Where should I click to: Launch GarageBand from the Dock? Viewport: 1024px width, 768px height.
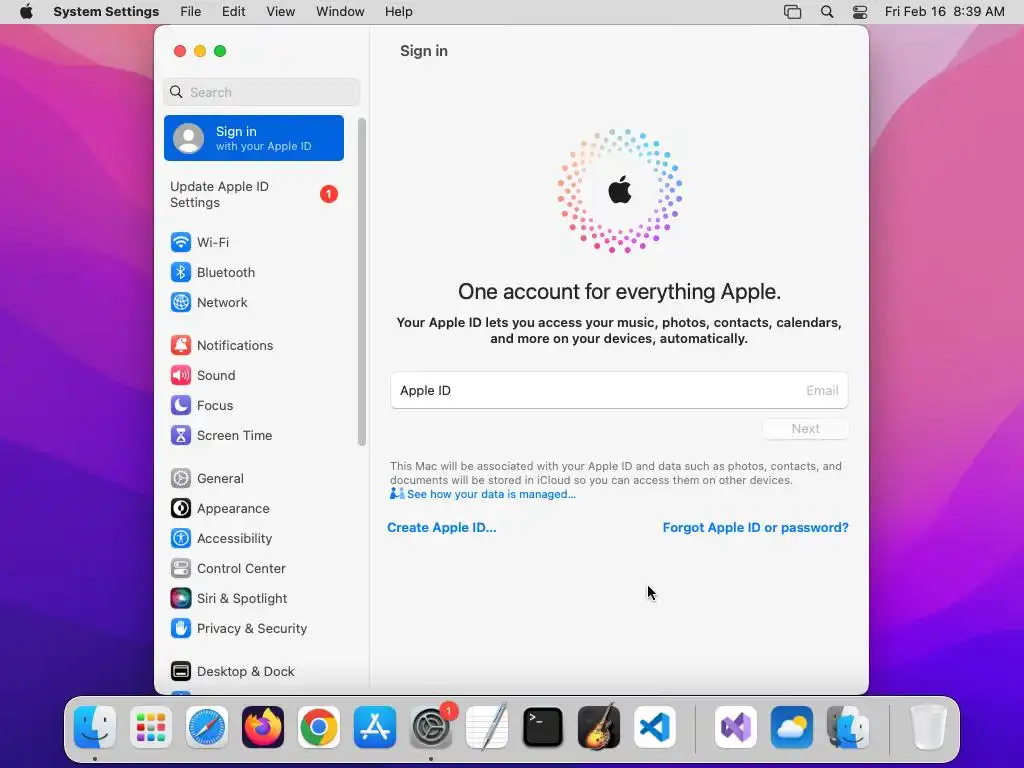(x=599, y=727)
